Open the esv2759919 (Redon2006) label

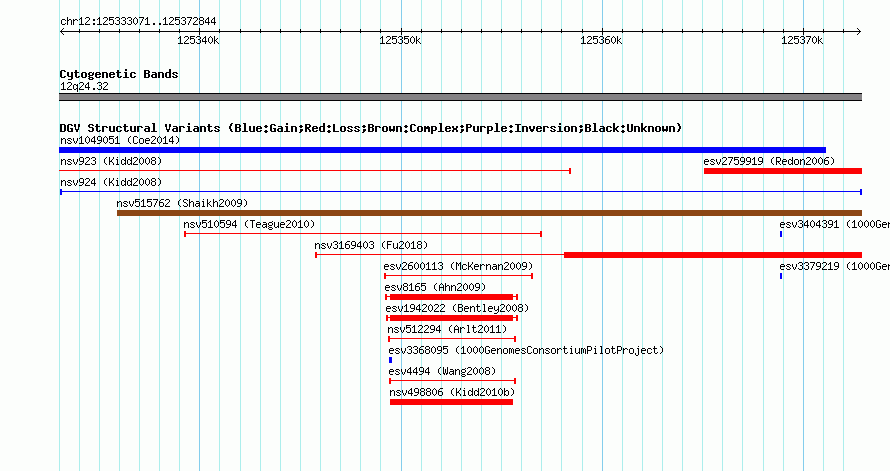(769, 161)
